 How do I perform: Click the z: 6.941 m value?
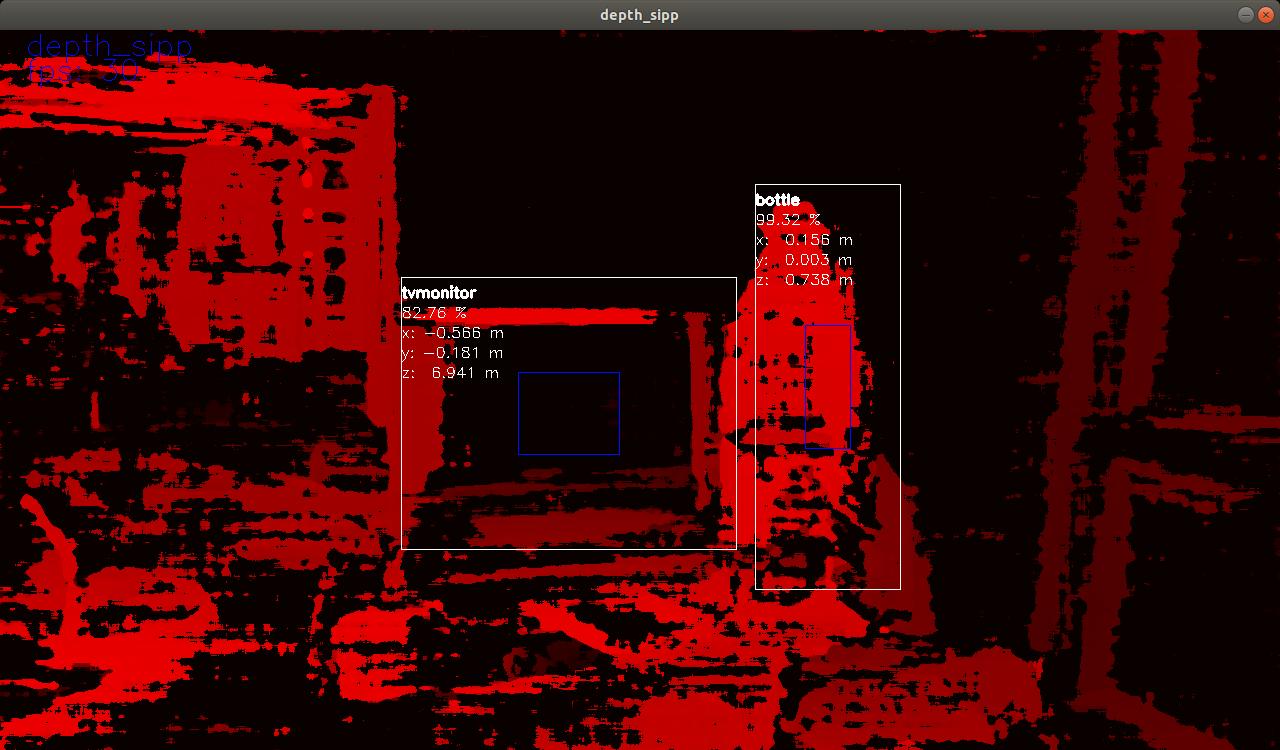coord(451,373)
